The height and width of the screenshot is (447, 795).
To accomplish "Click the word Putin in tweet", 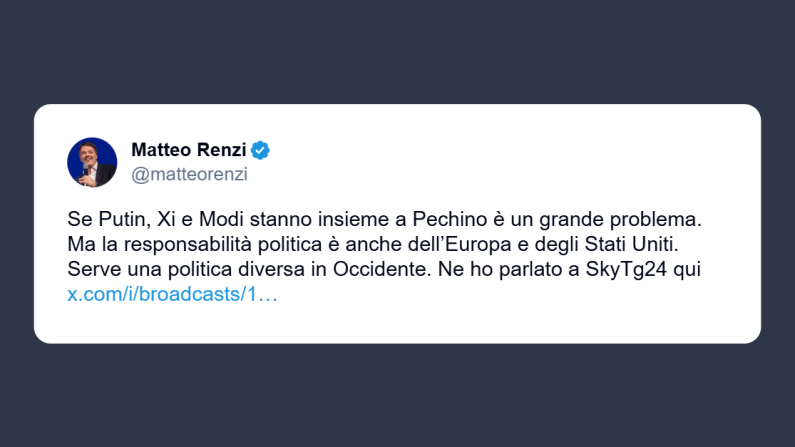I will pyautogui.click(x=119, y=218).
